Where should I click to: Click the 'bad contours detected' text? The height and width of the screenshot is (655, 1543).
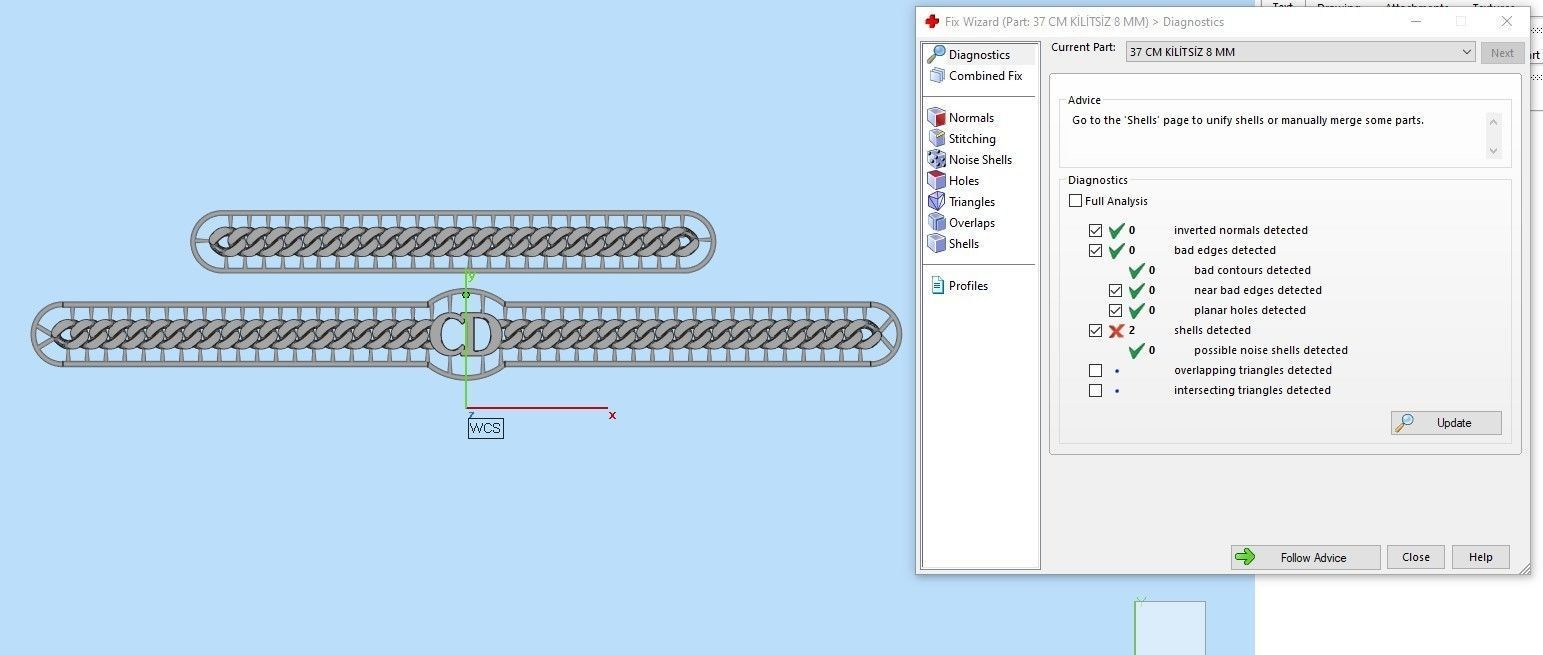pos(1252,270)
